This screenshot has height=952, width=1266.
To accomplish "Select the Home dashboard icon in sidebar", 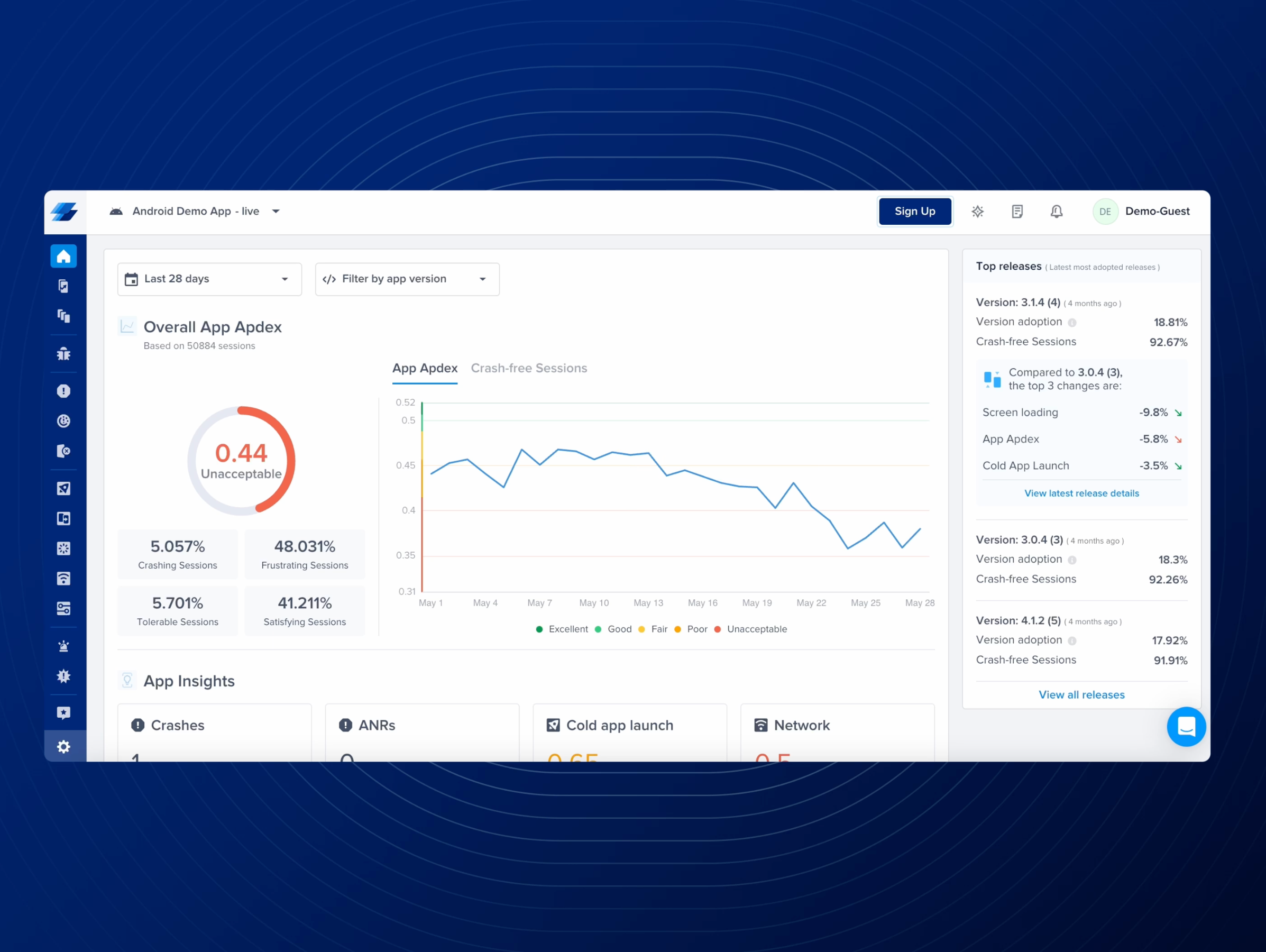I will pos(63,256).
